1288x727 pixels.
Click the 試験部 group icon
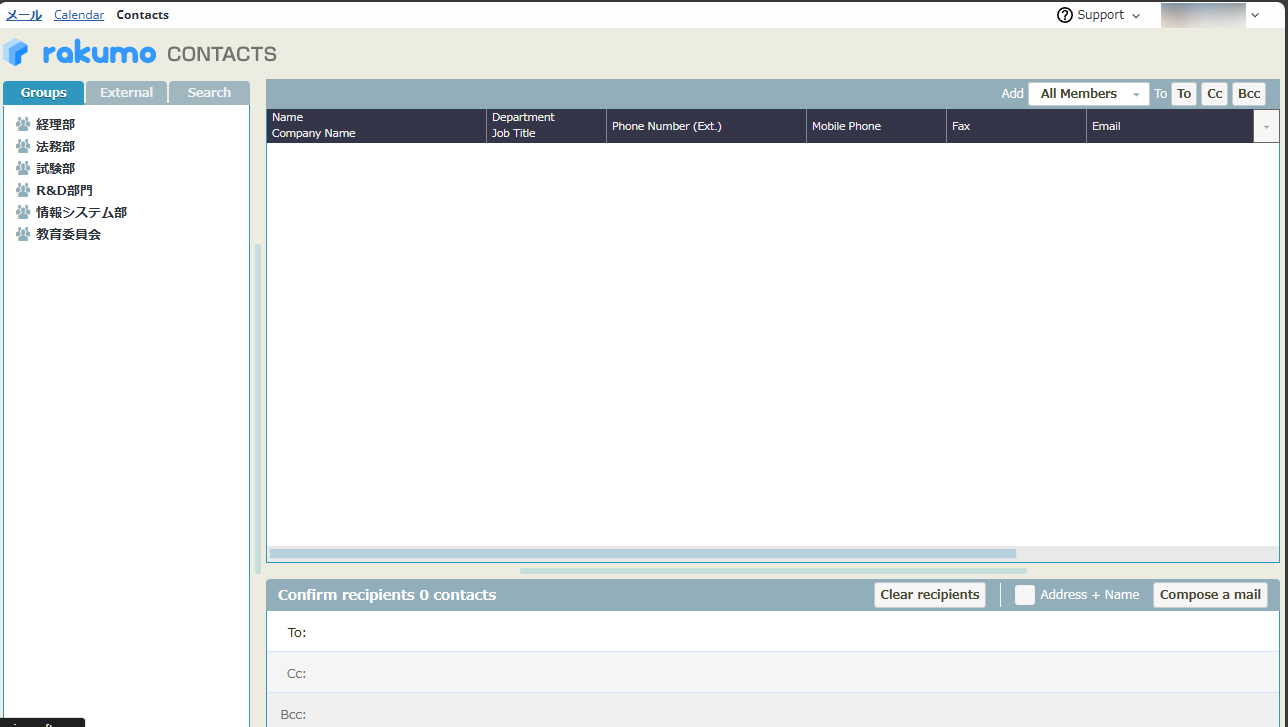23,168
